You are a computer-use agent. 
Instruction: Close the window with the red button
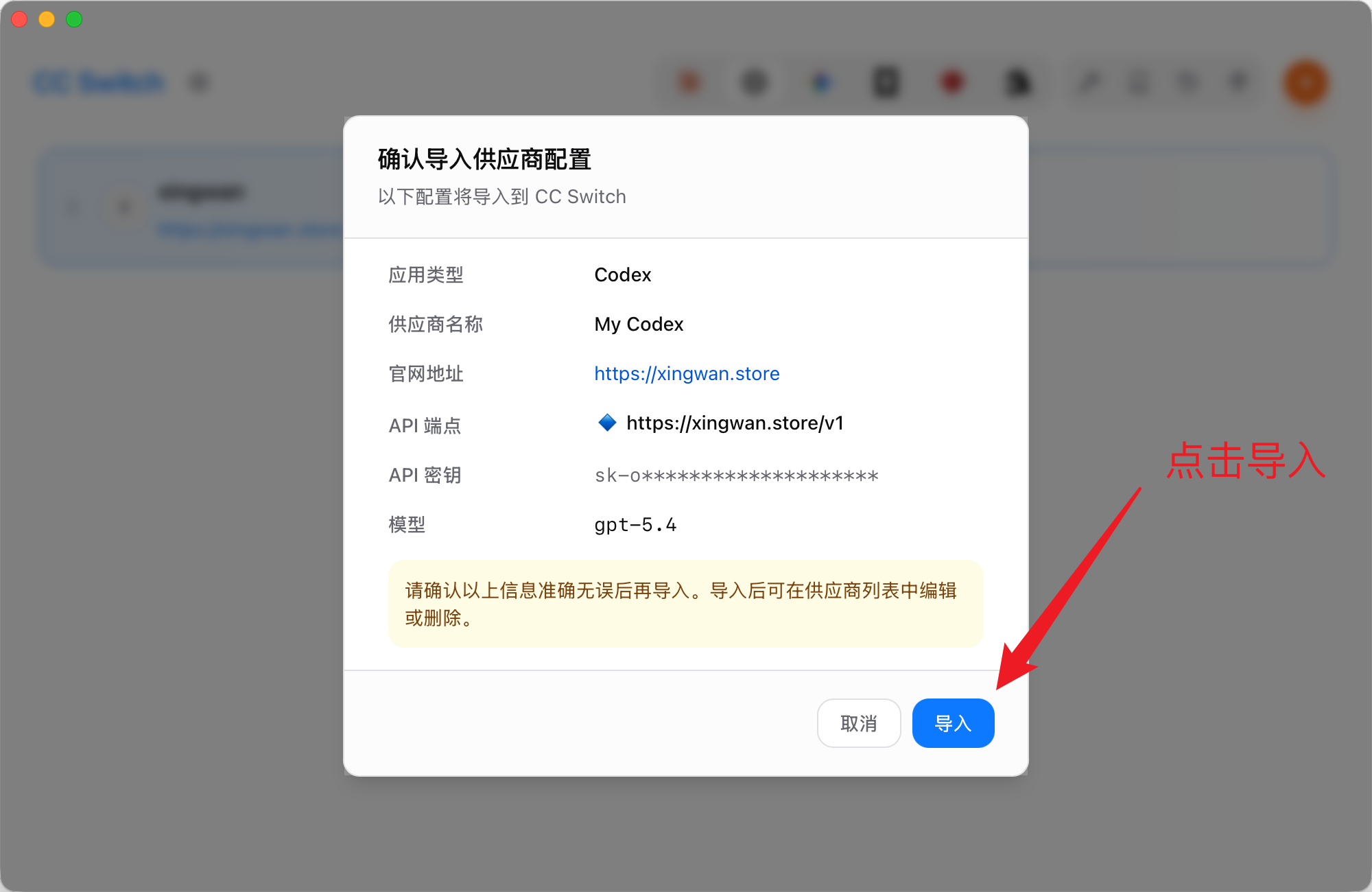(19, 19)
